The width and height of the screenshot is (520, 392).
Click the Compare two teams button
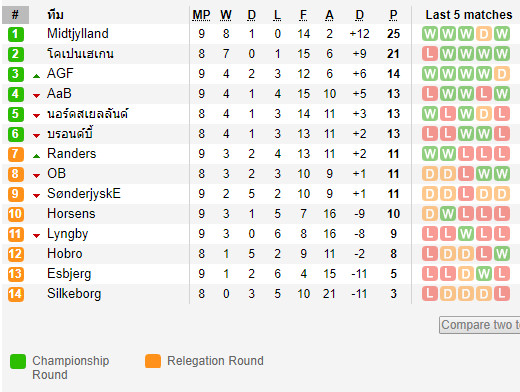tap(479, 325)
